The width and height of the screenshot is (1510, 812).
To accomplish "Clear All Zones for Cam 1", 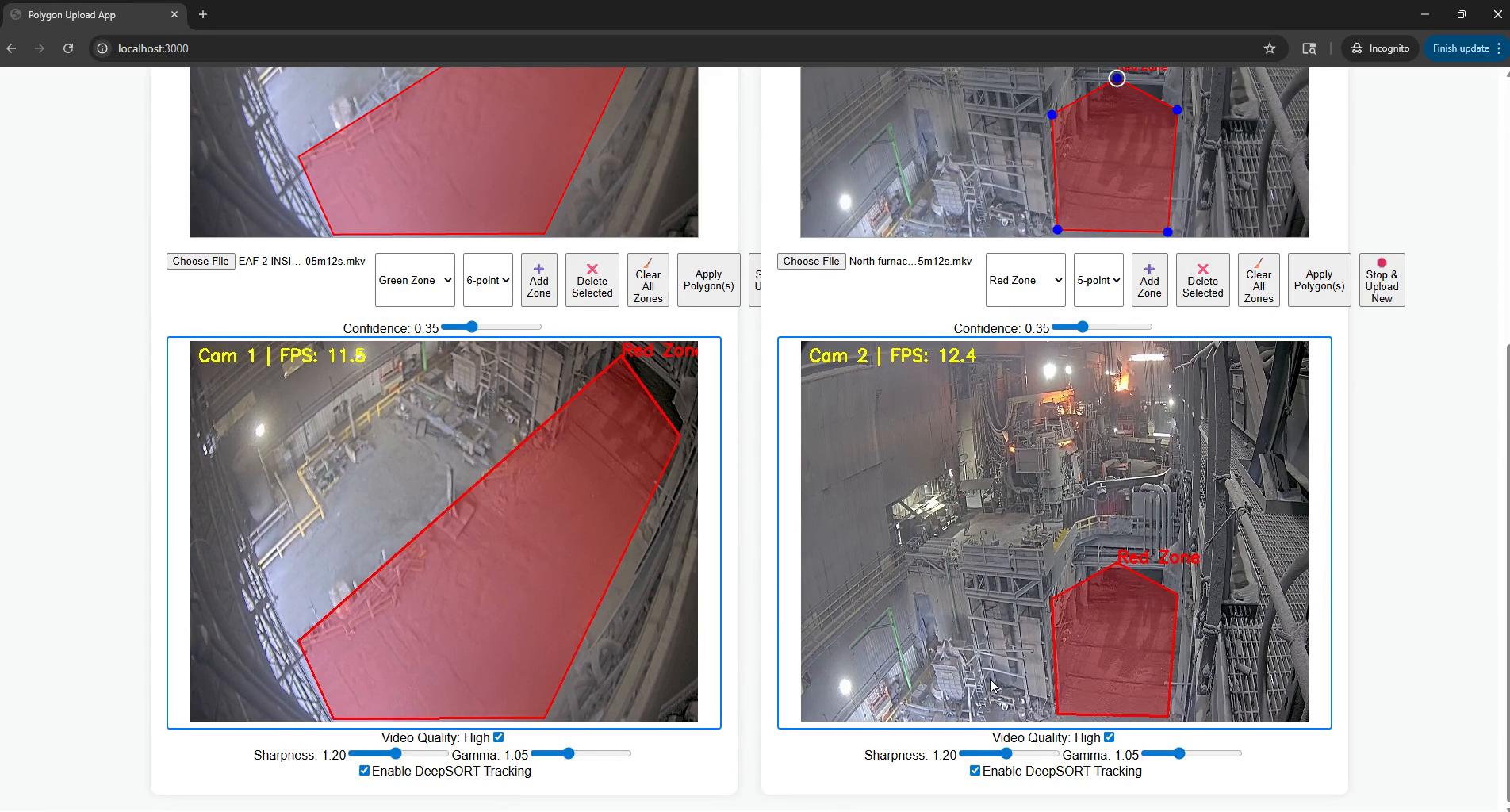I will (648, 280).
